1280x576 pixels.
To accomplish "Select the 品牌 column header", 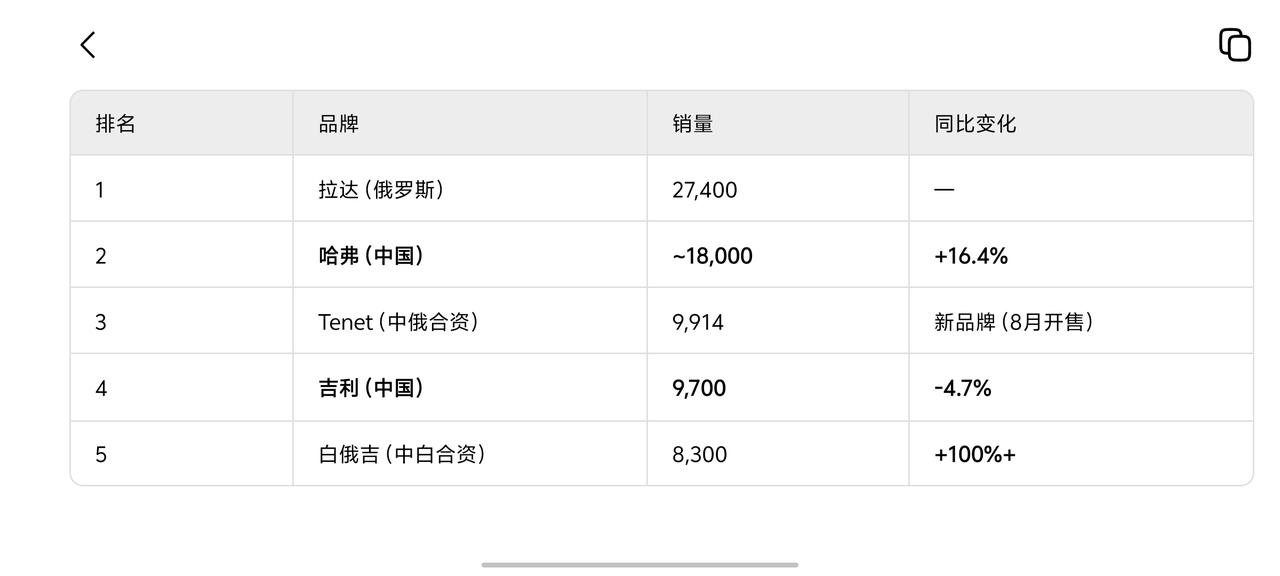I will click(x=339, y=124).
